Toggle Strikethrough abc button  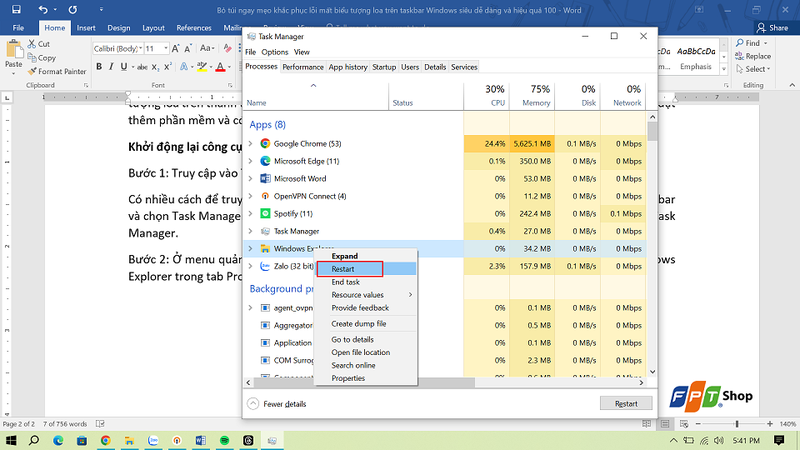tap(142, 67)
